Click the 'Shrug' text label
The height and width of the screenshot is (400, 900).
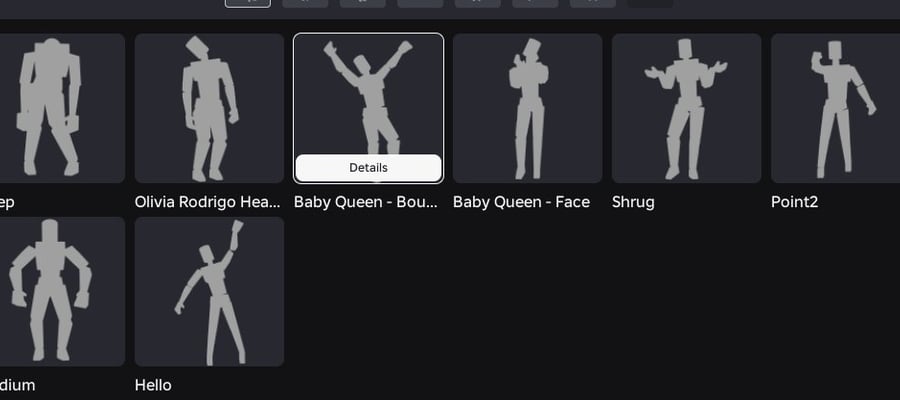coord(633,202)
